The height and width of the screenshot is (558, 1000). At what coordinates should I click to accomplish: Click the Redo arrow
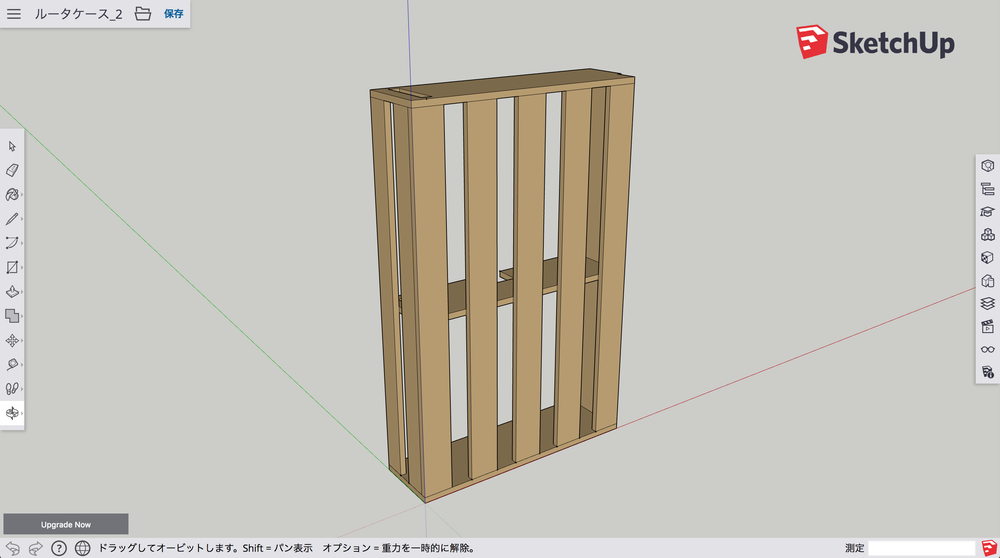(36, 548)
